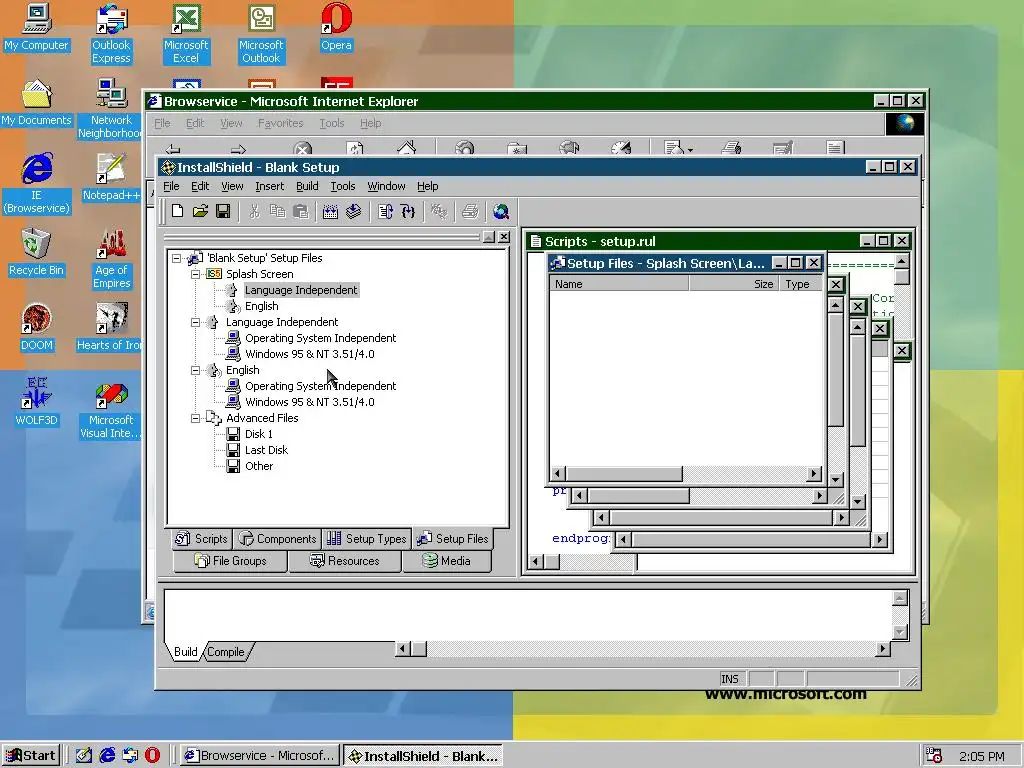Screen dimensions: 1024x768
Task: Collapse the 'Blank Setup' Setup Files root node
Action: click(x=176, y=259)
